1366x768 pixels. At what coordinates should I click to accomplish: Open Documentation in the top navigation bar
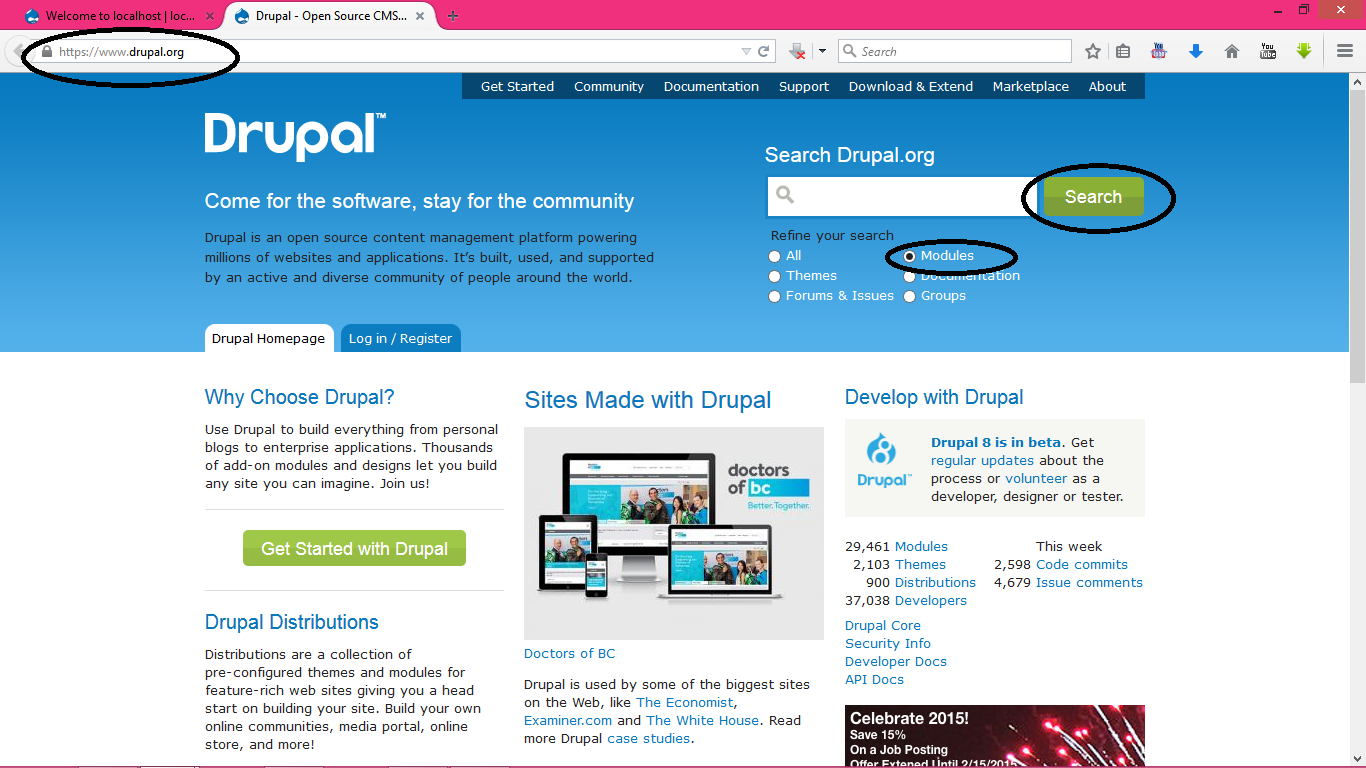click(x=711, y=86)
